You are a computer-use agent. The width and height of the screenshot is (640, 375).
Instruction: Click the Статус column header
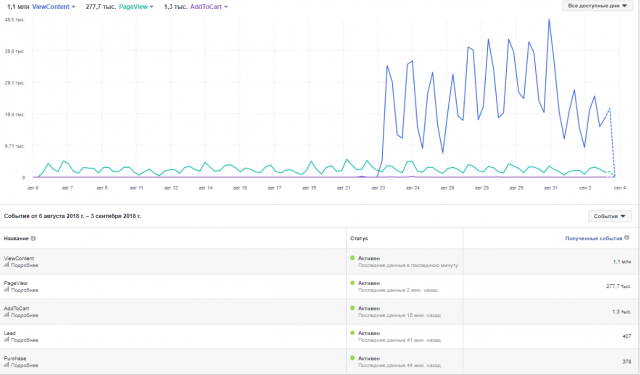(x=359, y=238)
